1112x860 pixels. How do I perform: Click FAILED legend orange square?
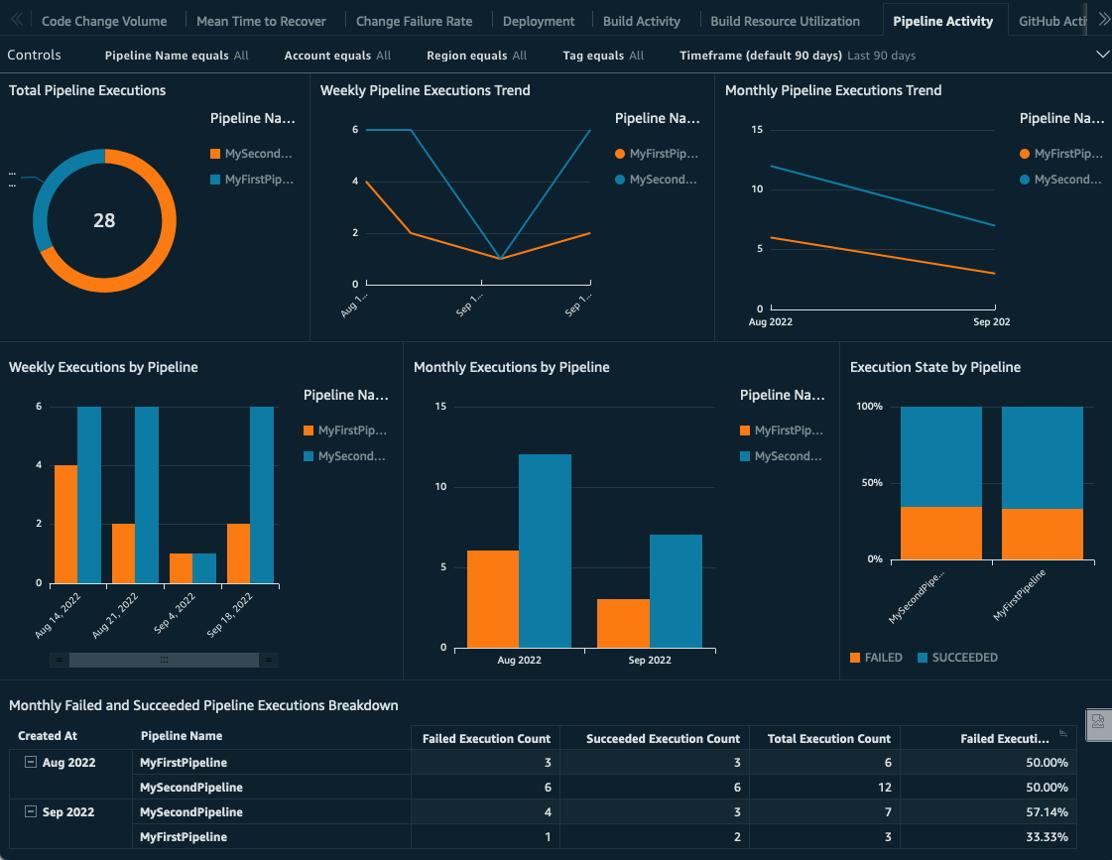point(855,658)
